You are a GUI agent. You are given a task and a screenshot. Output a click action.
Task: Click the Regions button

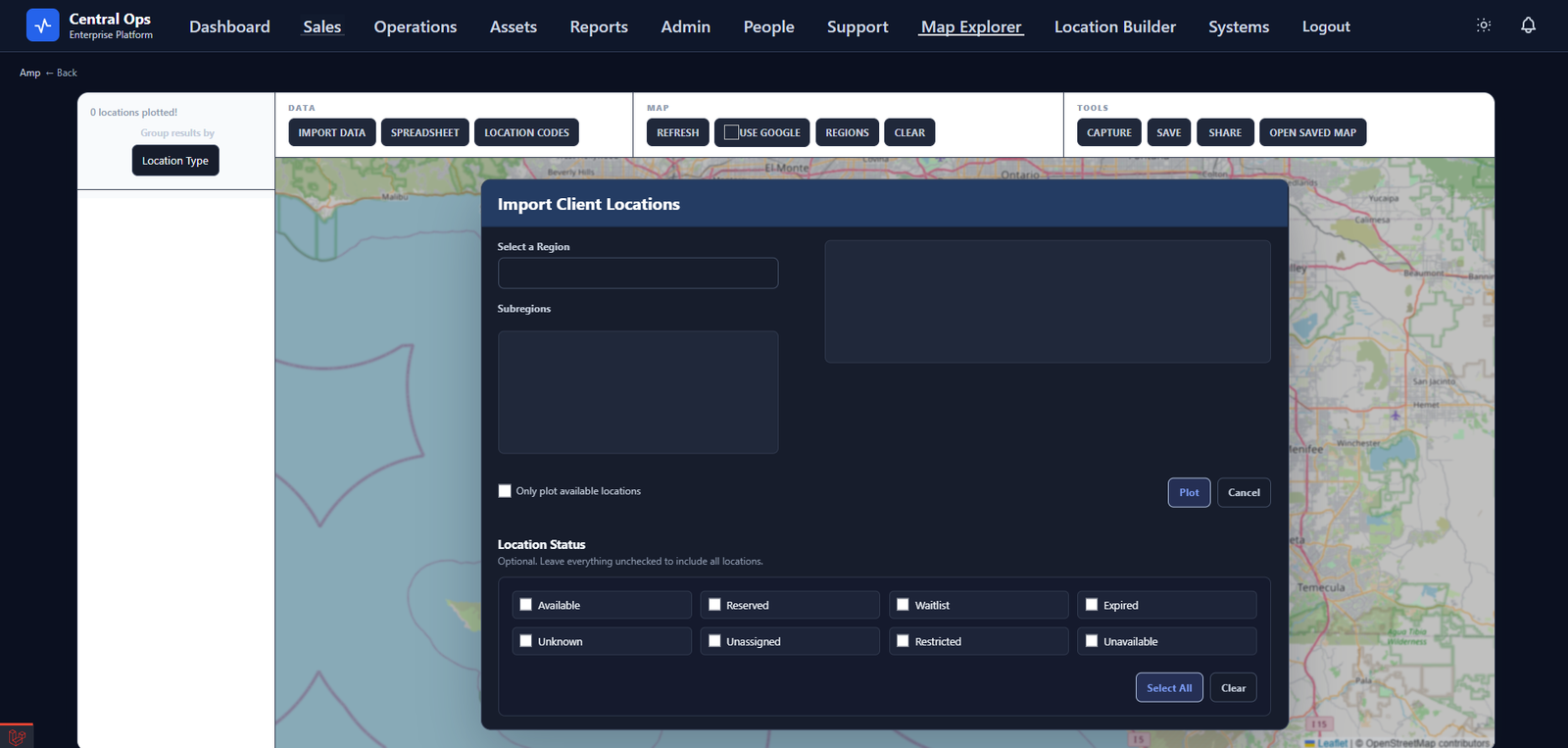pyautogui.click(x=847, y=132)
